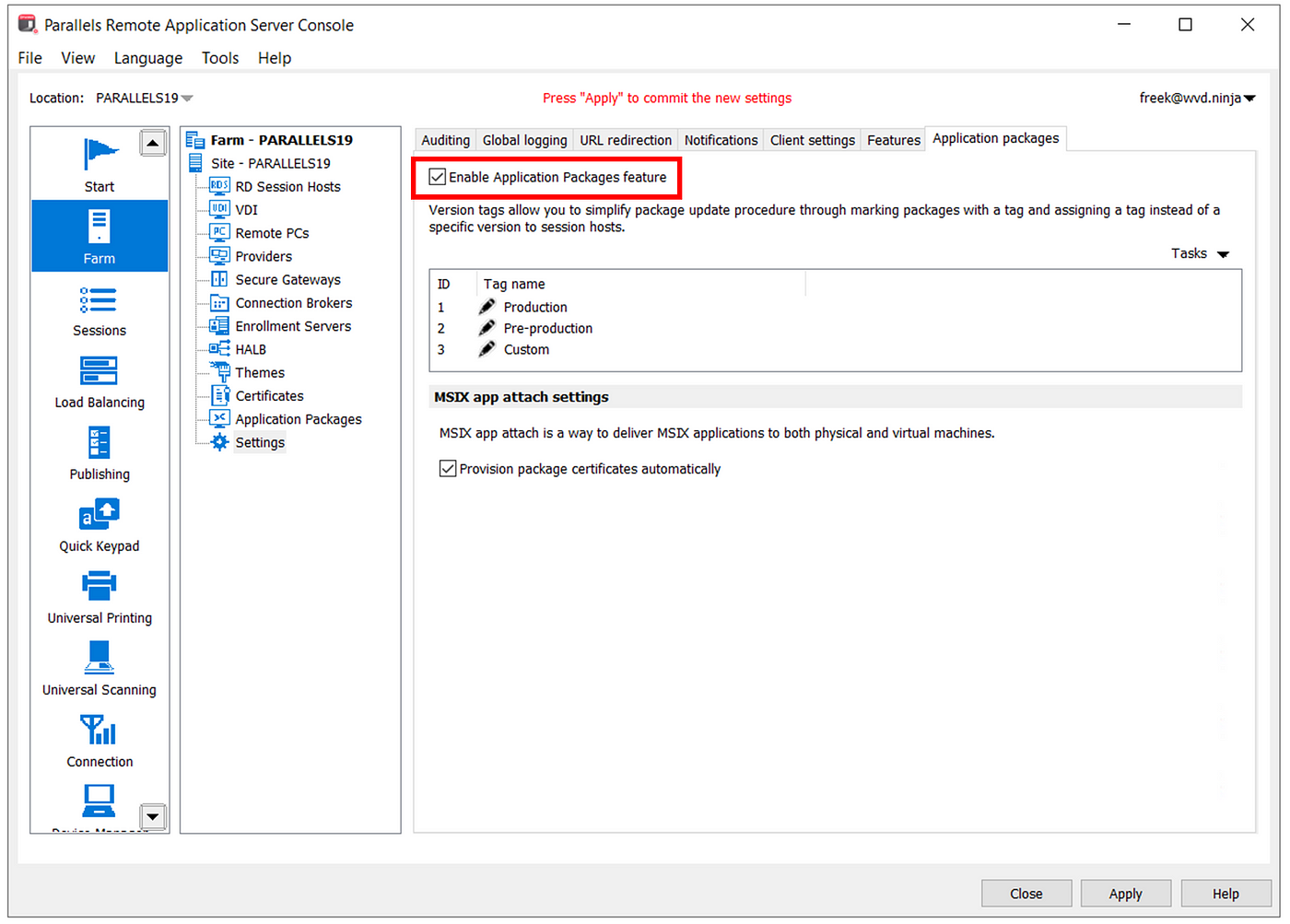Click the Application Packages tree icon
1290x924 pixels.
219,418
